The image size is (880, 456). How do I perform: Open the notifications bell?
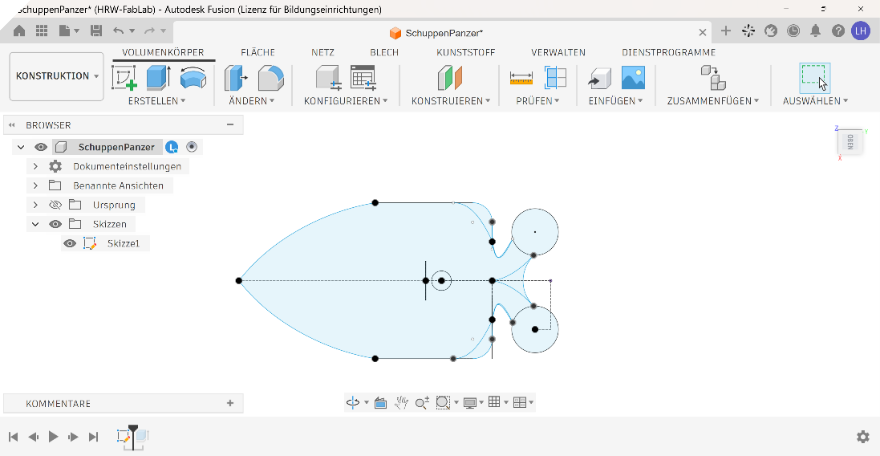(x=815, y=31)
